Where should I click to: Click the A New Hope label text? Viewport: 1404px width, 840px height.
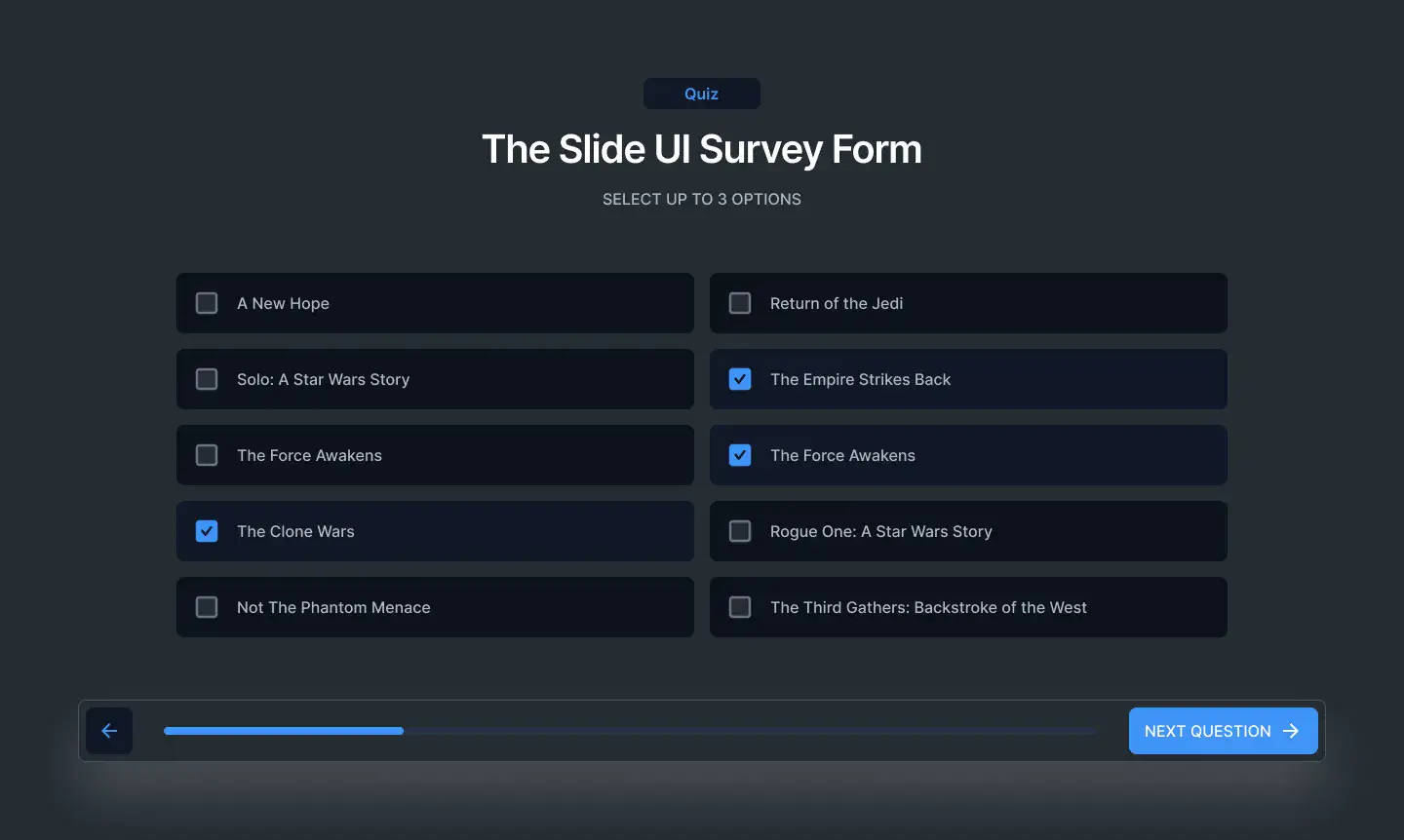tap(283, 303)
